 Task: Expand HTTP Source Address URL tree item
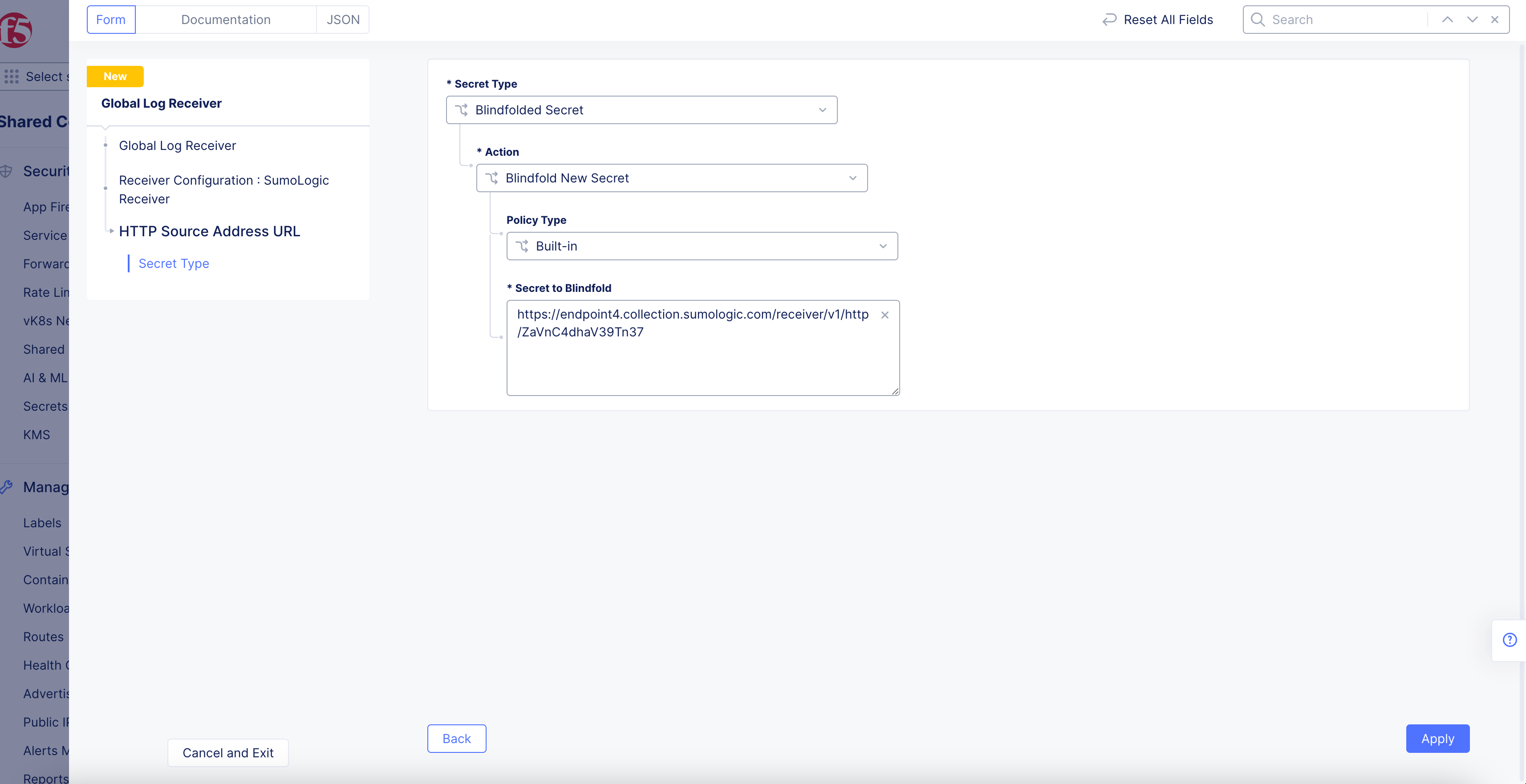coord(111,231)
